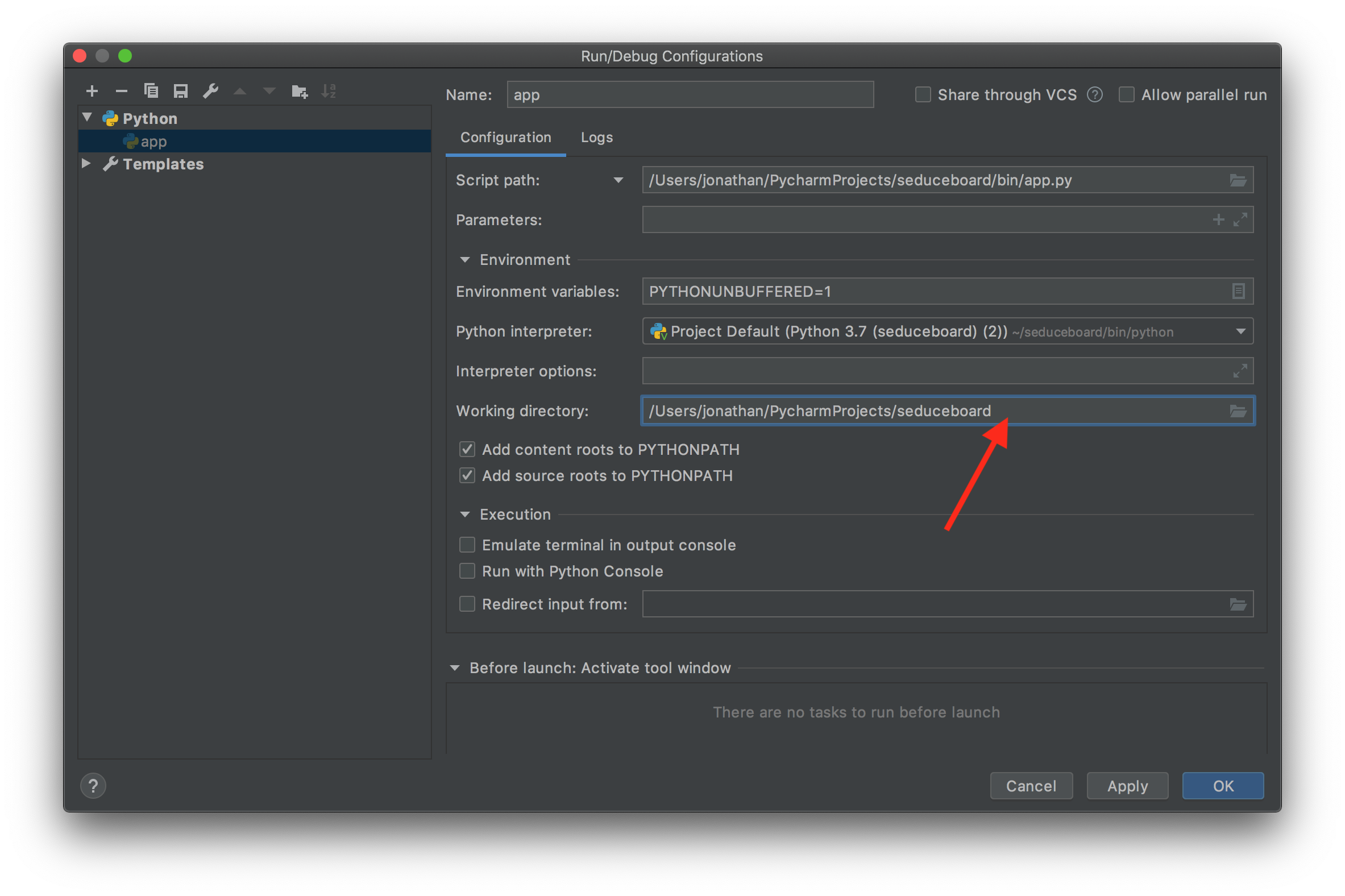Click the Apply button
1345x896 pixels.
[x=1127, y=786]
